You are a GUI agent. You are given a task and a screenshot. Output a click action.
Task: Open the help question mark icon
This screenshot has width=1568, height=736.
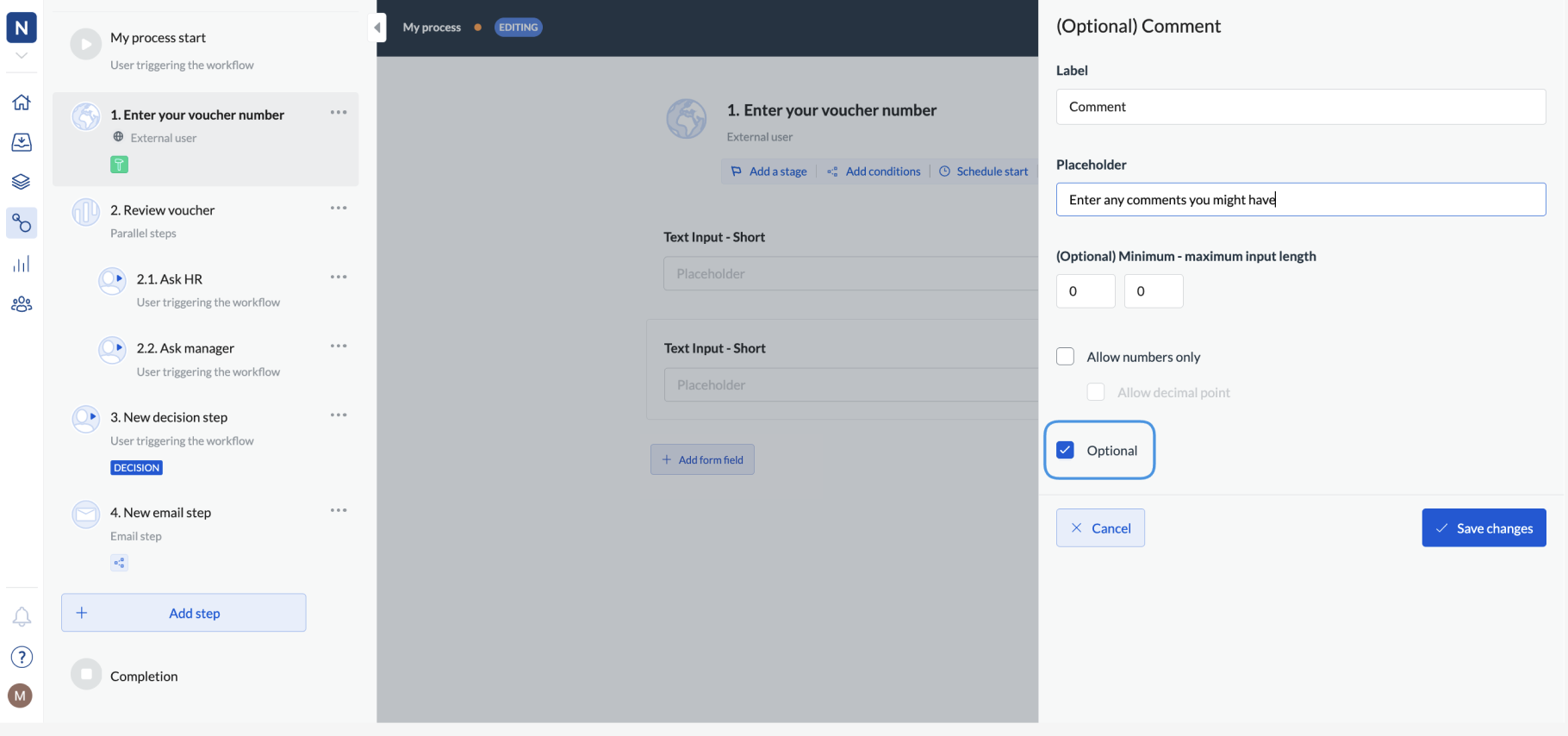coord(22,658)
